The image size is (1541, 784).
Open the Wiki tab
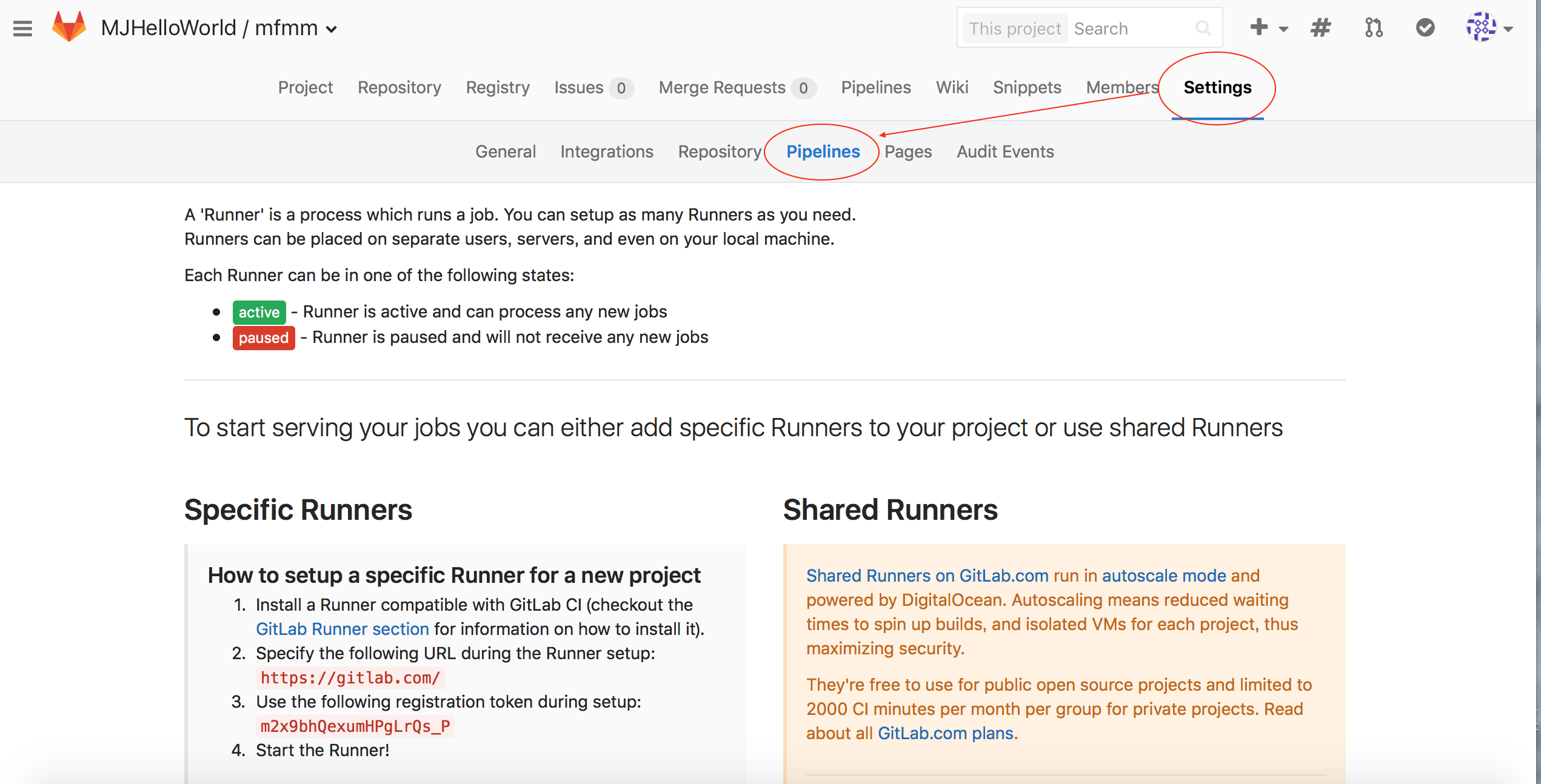pyautogui.click(x=952, y=87)
